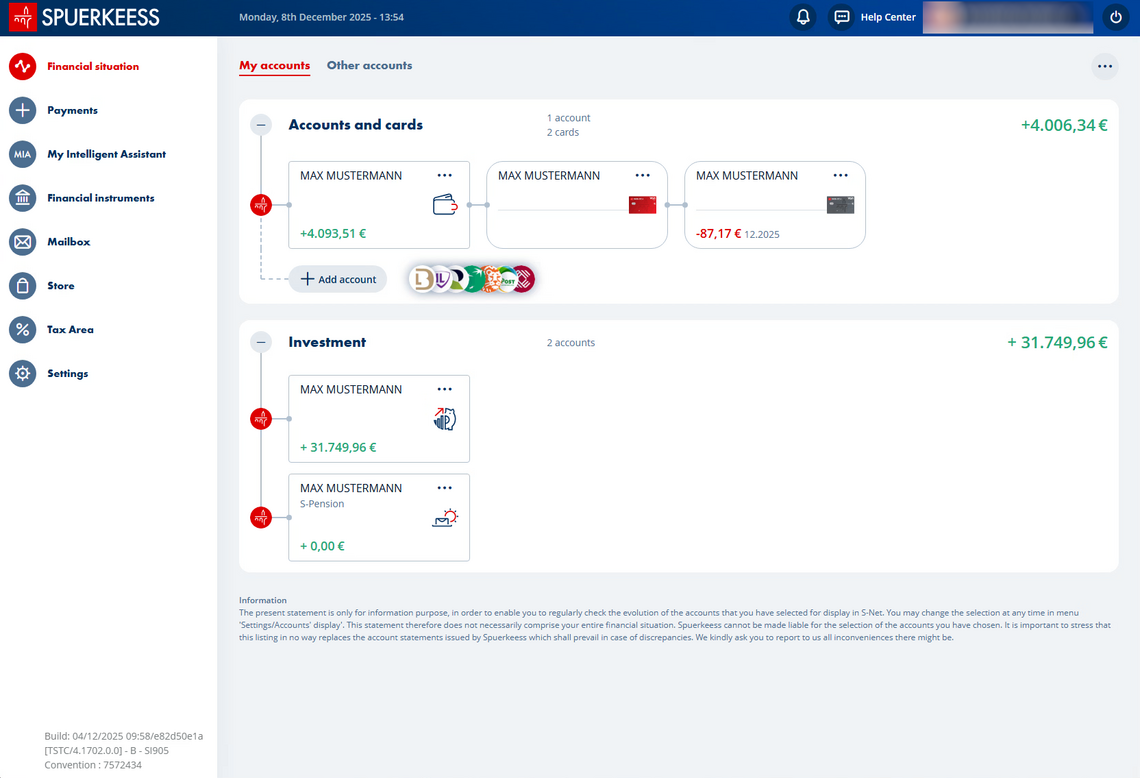Open options for the -87,17 € card
The height and width of the screenshot is (778, 1140).
click(840, 176)
